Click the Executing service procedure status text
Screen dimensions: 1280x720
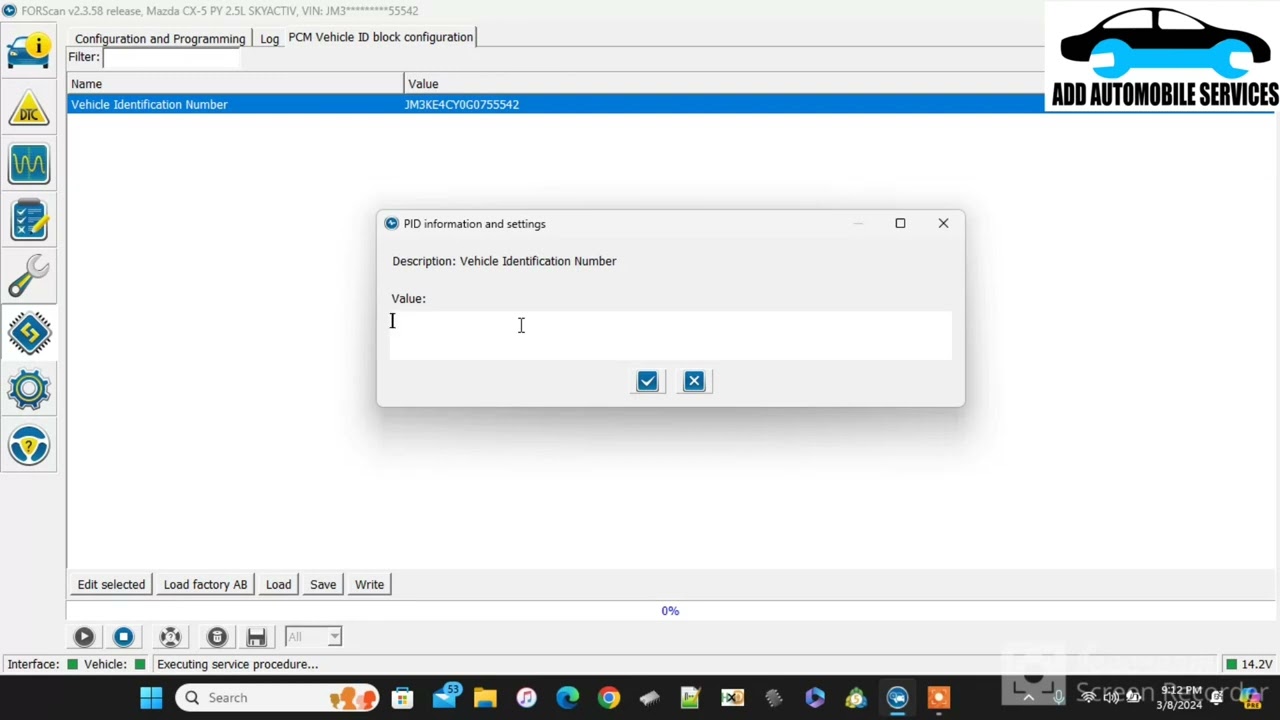237,664
